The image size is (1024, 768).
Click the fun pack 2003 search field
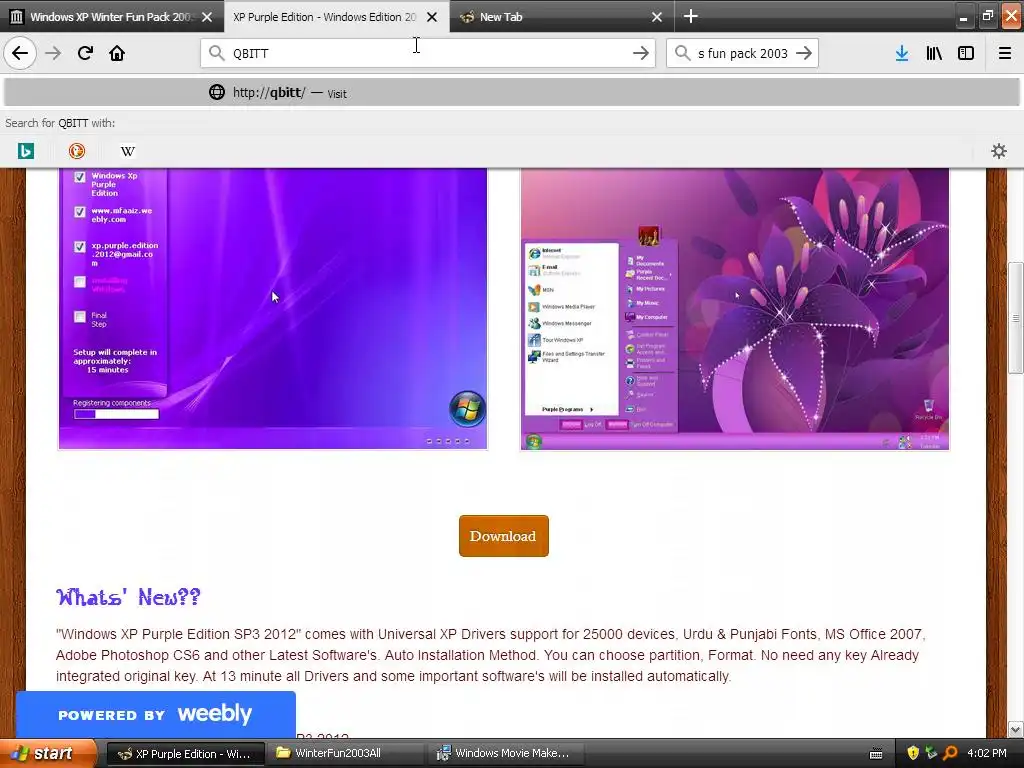tap(743, 53)
